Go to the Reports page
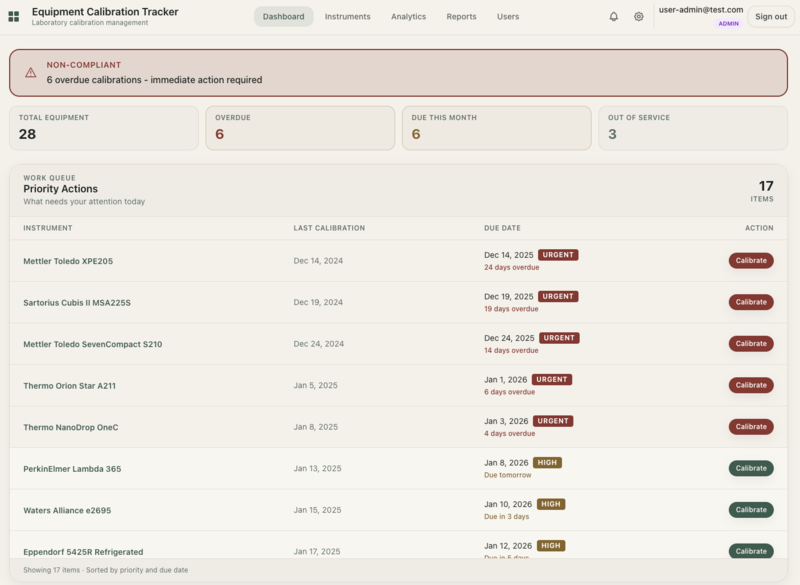This screenshot has width=800, height=585. coord(462,16)
